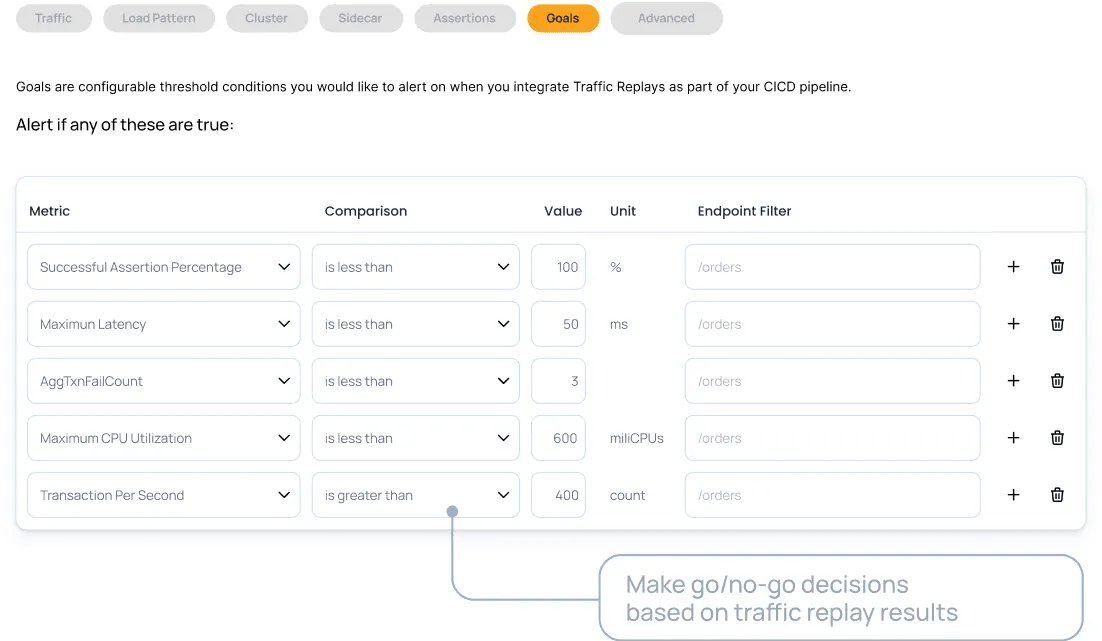Open the Assertions tab
The width and height of the screenshot is (1102, 641).
464,18
